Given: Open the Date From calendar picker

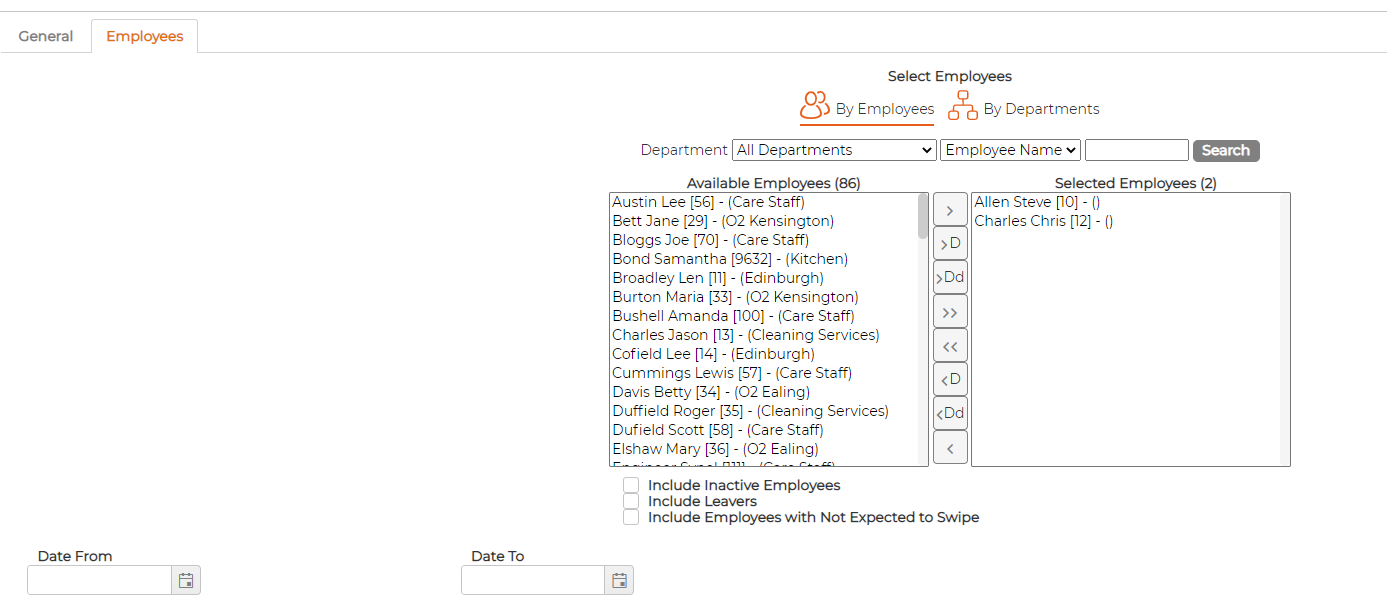Looking at the screenshot, I should pyautogui.click(x=186, y=580).
